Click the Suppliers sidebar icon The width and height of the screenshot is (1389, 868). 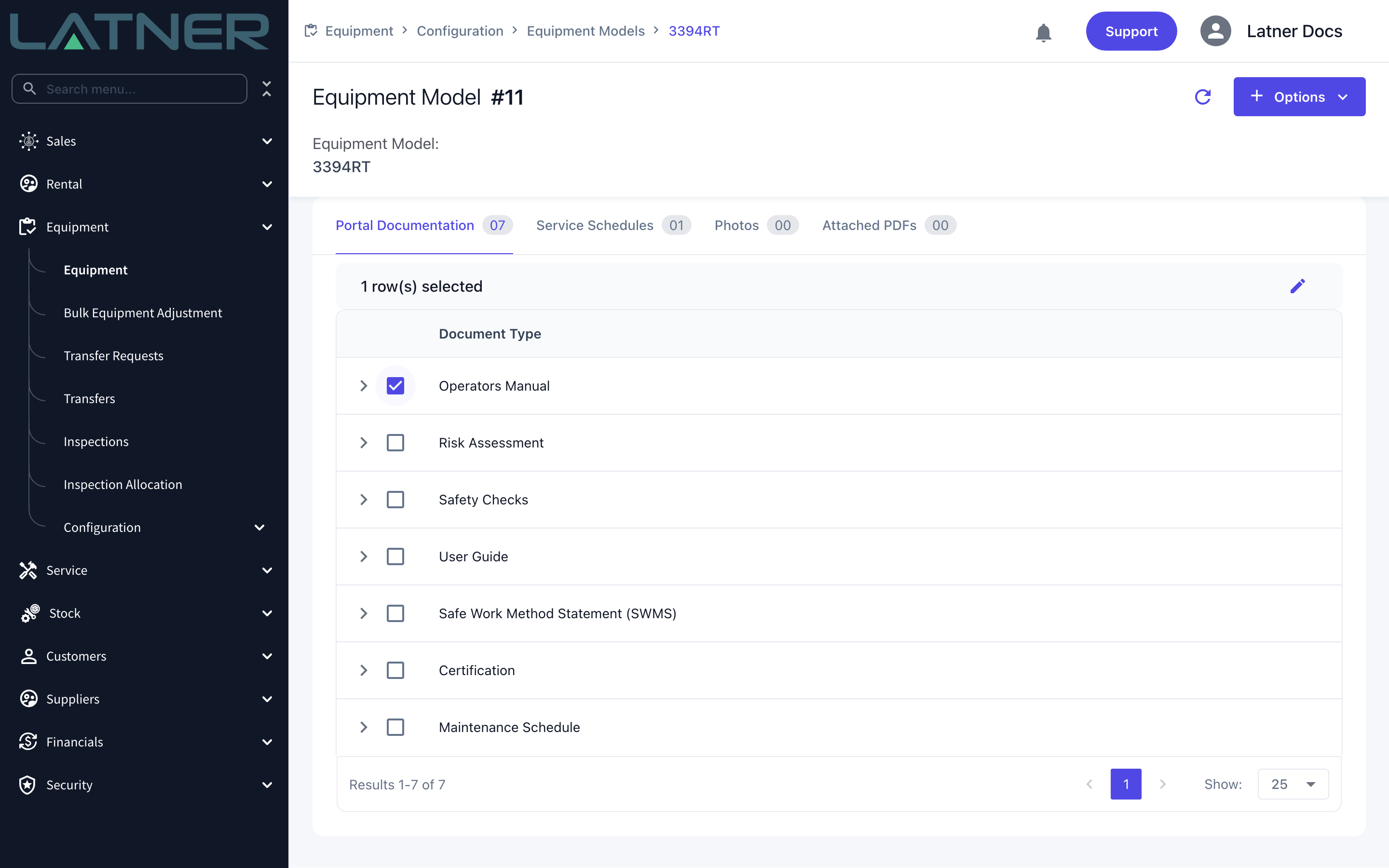pyautogui.click(x=28, y=699)
